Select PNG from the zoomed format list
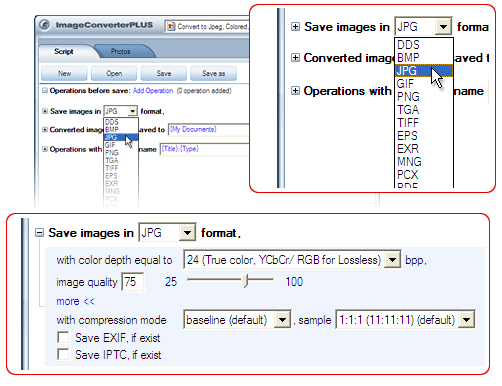502x386 pixels. coord(408,97)
